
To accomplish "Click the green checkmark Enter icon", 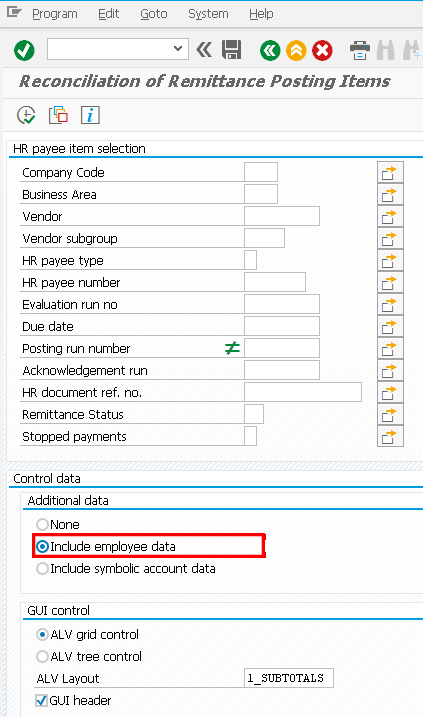I will [x=24, y=50].
